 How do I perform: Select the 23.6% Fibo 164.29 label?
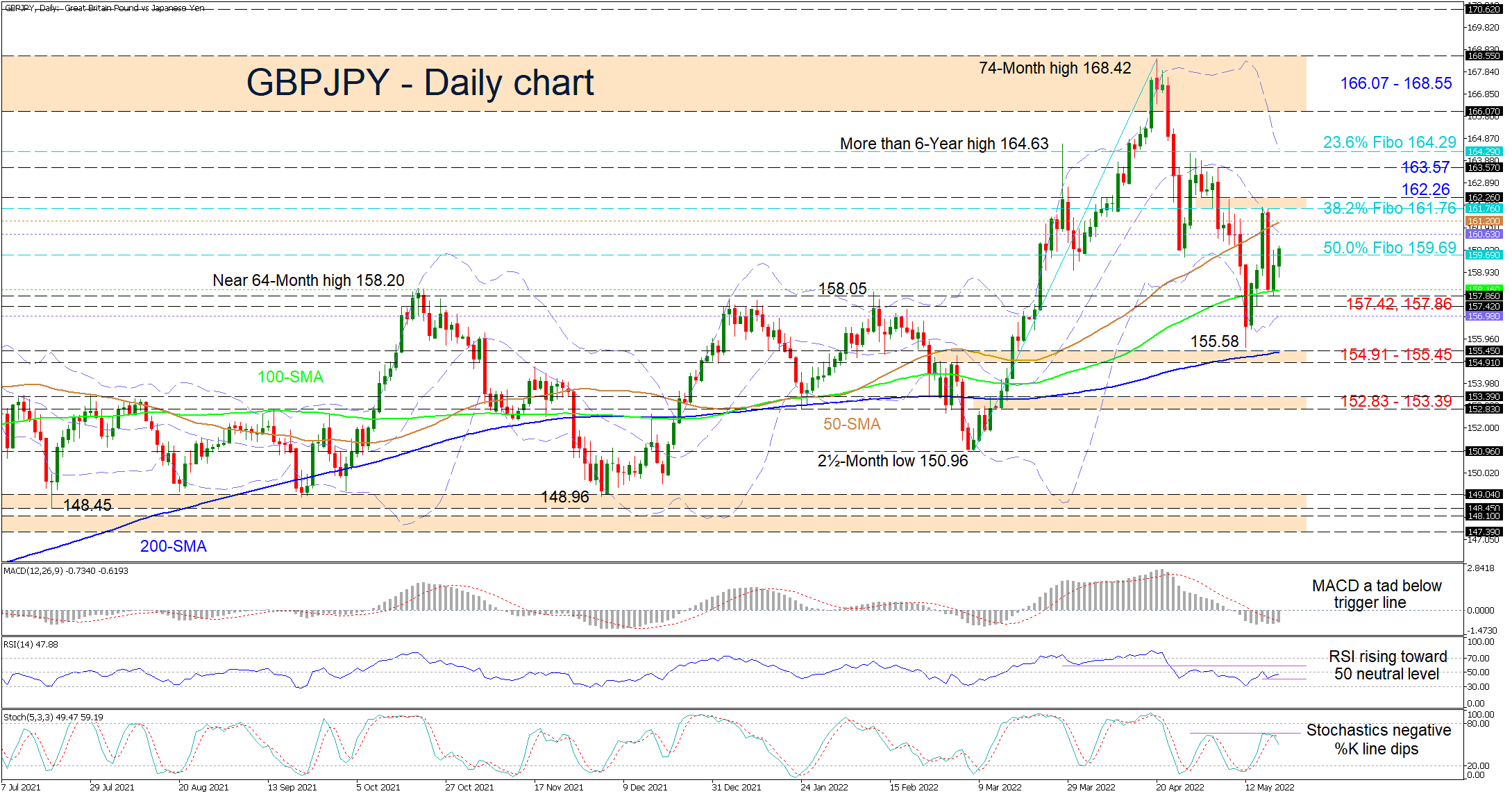(1389, 142)
